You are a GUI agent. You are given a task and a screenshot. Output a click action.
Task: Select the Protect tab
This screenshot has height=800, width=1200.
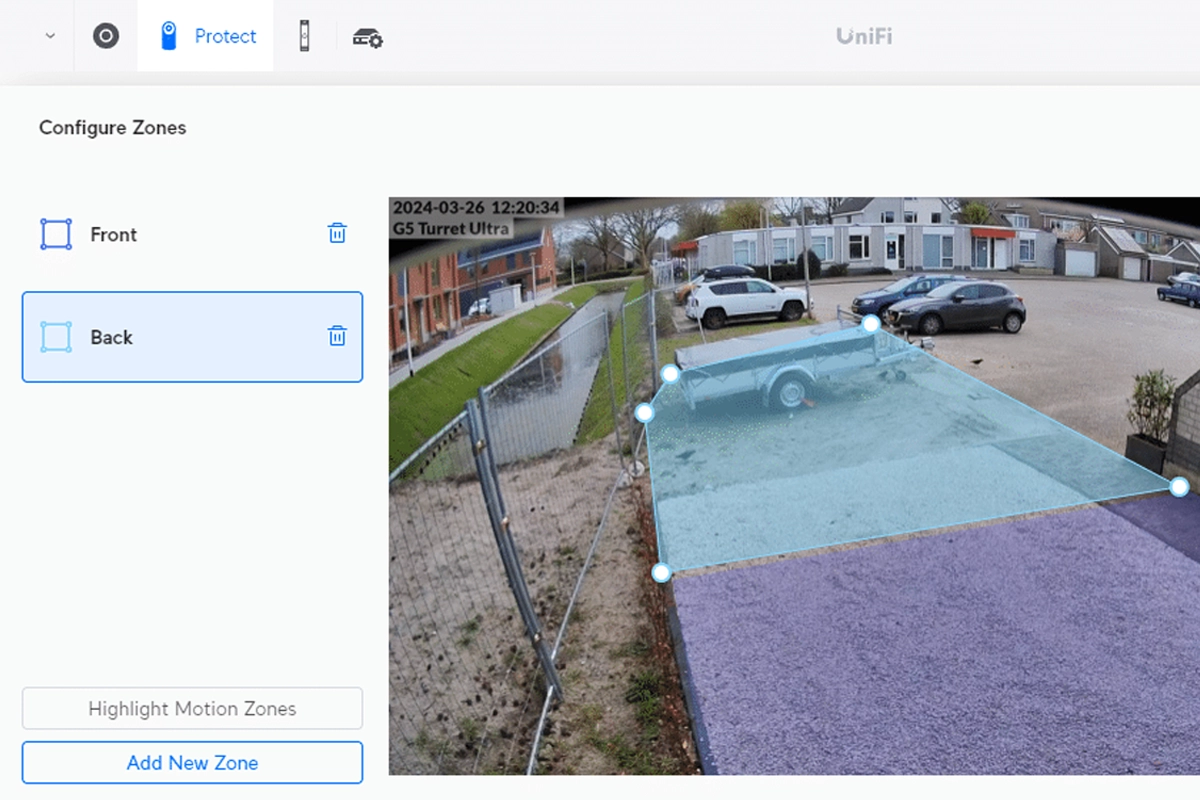click(206, 36)
